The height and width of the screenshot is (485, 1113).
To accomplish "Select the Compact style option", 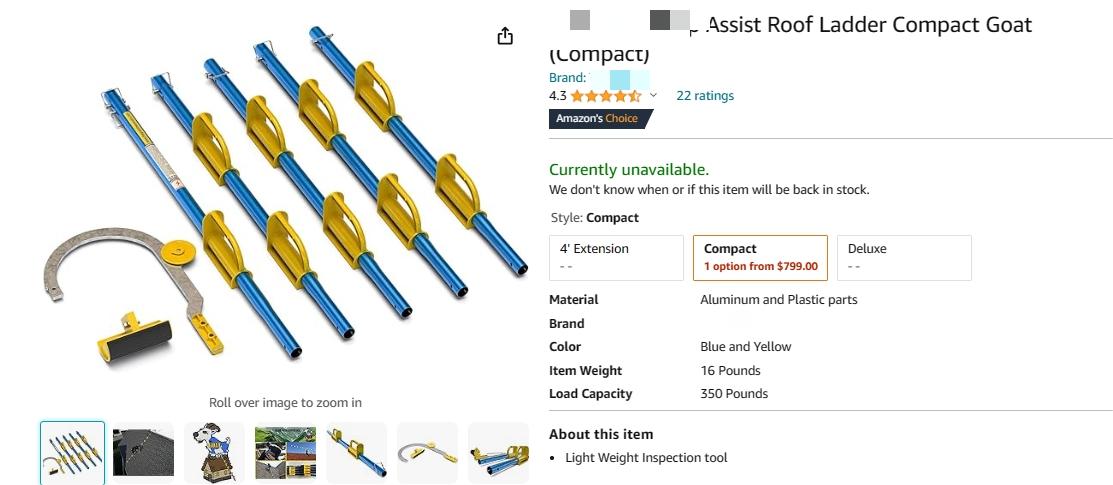I will click(x=760, y=258).
